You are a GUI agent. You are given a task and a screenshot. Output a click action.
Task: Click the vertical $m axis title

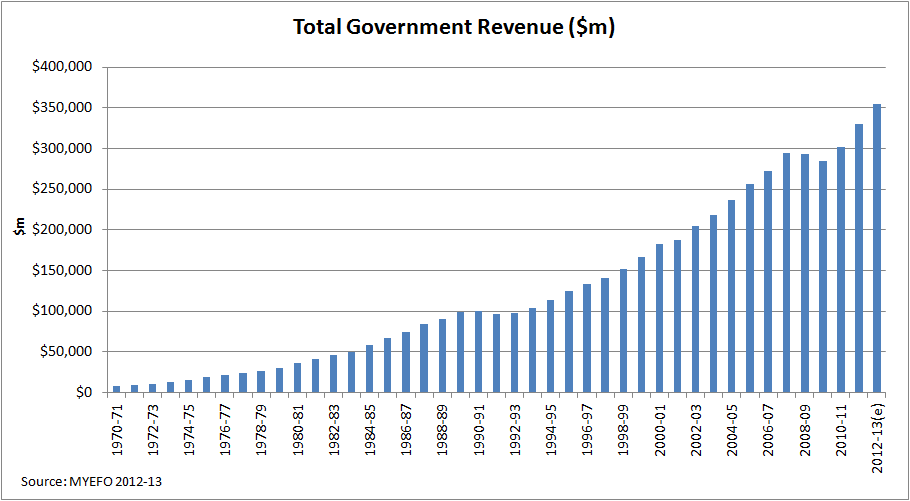[20, 230]
